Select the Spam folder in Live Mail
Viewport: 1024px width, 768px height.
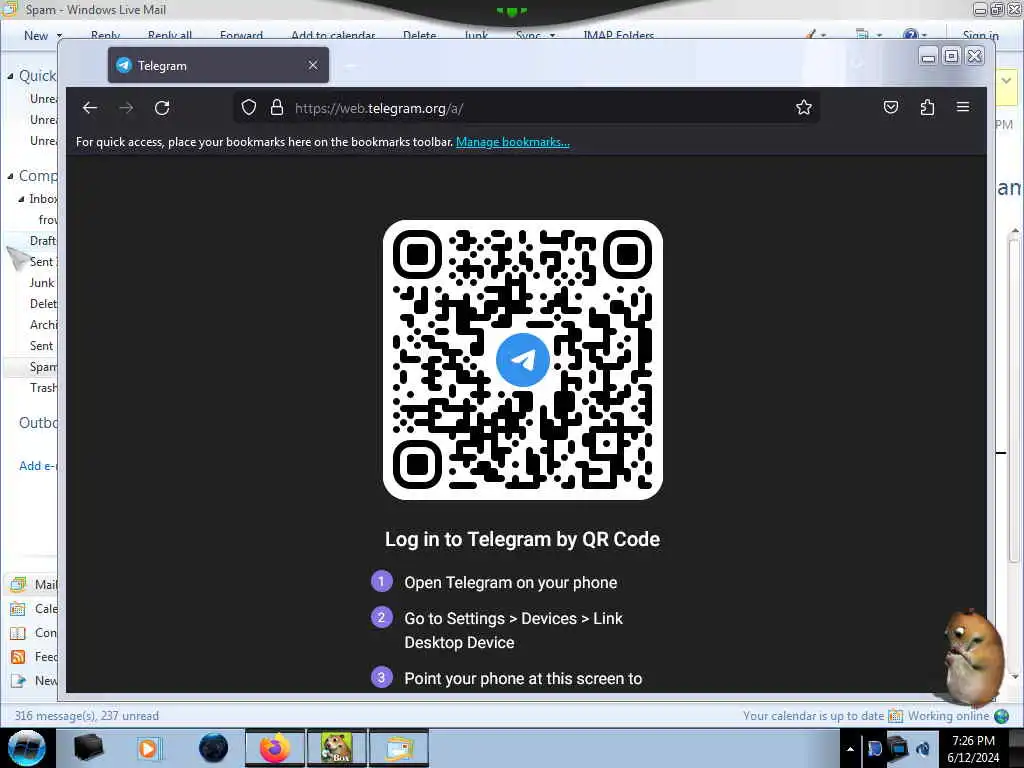pos(43,366)
